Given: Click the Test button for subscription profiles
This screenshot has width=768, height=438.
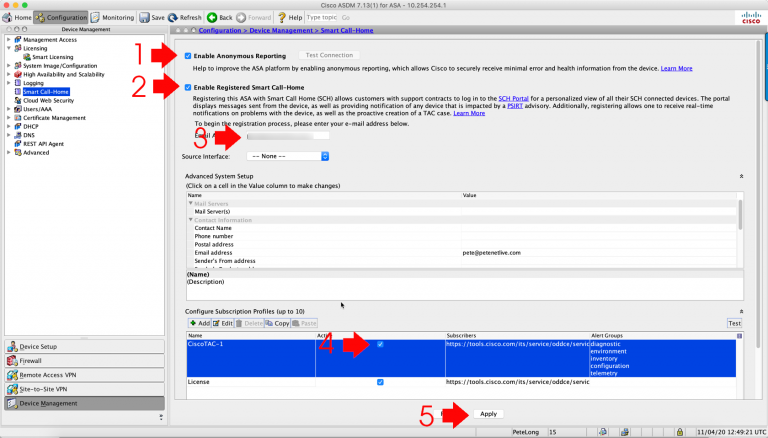Looking at the screenshot, I should [734, 323].
